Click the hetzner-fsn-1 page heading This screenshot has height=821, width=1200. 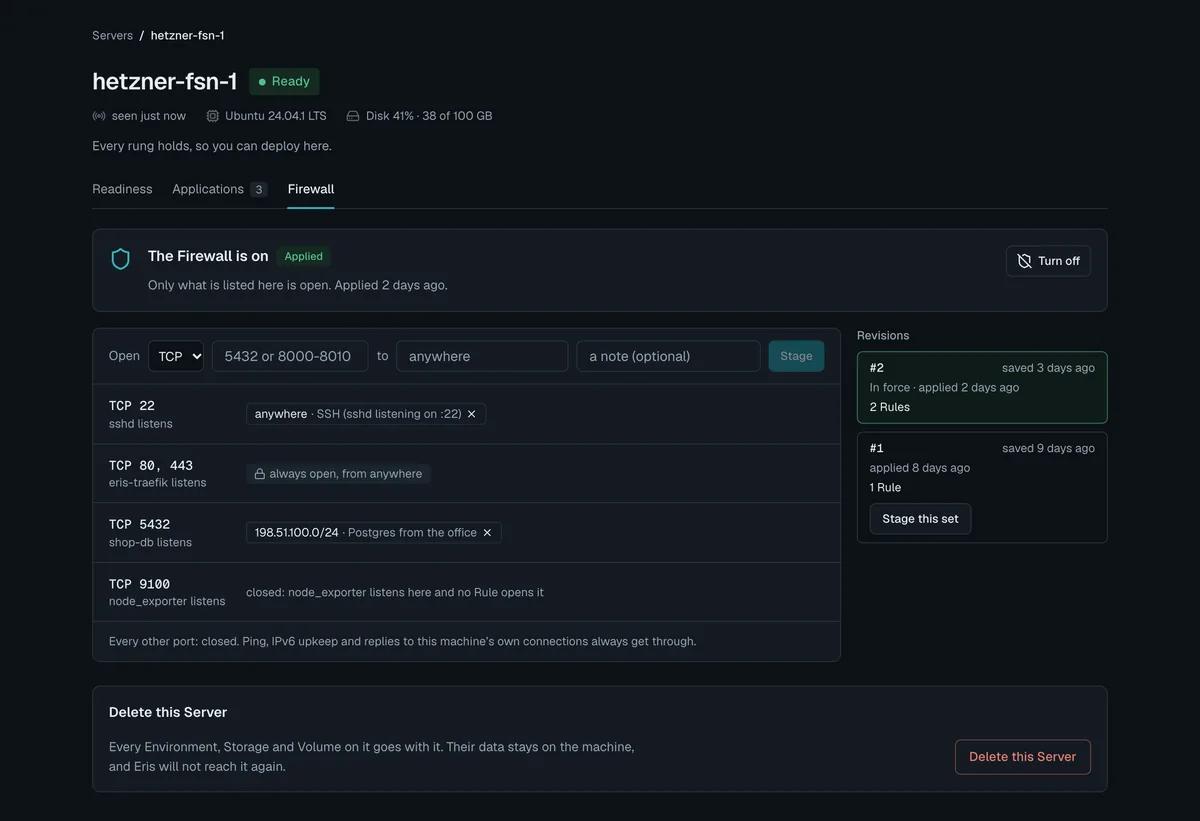[165, 82]
